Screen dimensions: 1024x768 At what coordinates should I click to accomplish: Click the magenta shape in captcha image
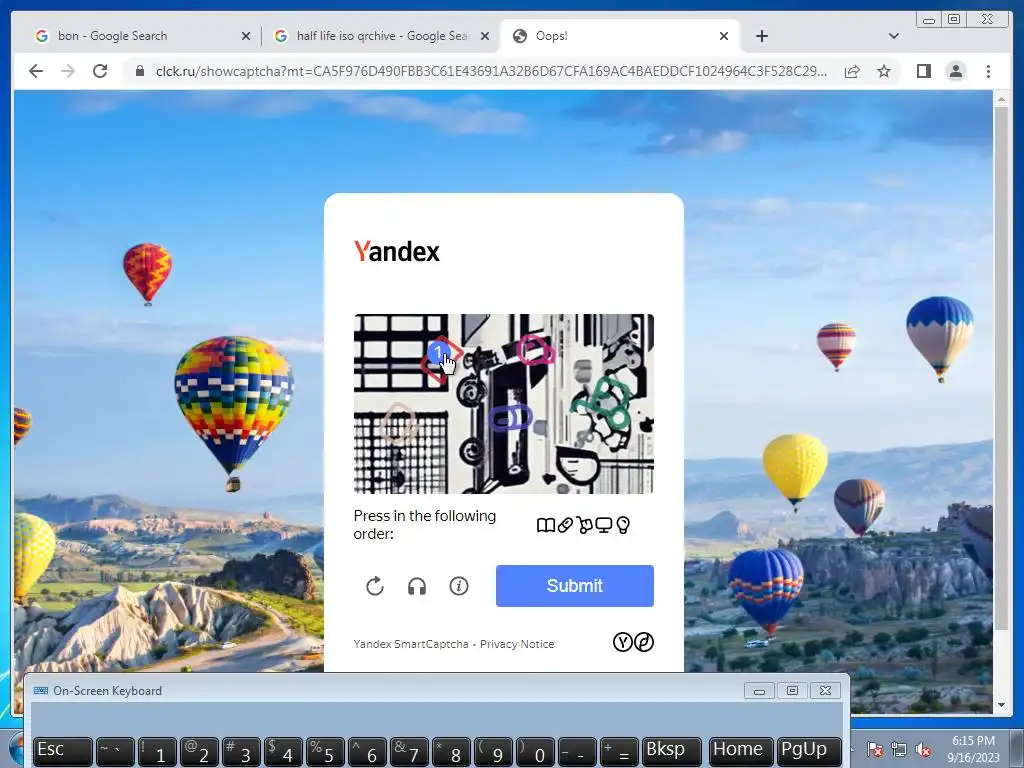(536, 351)
